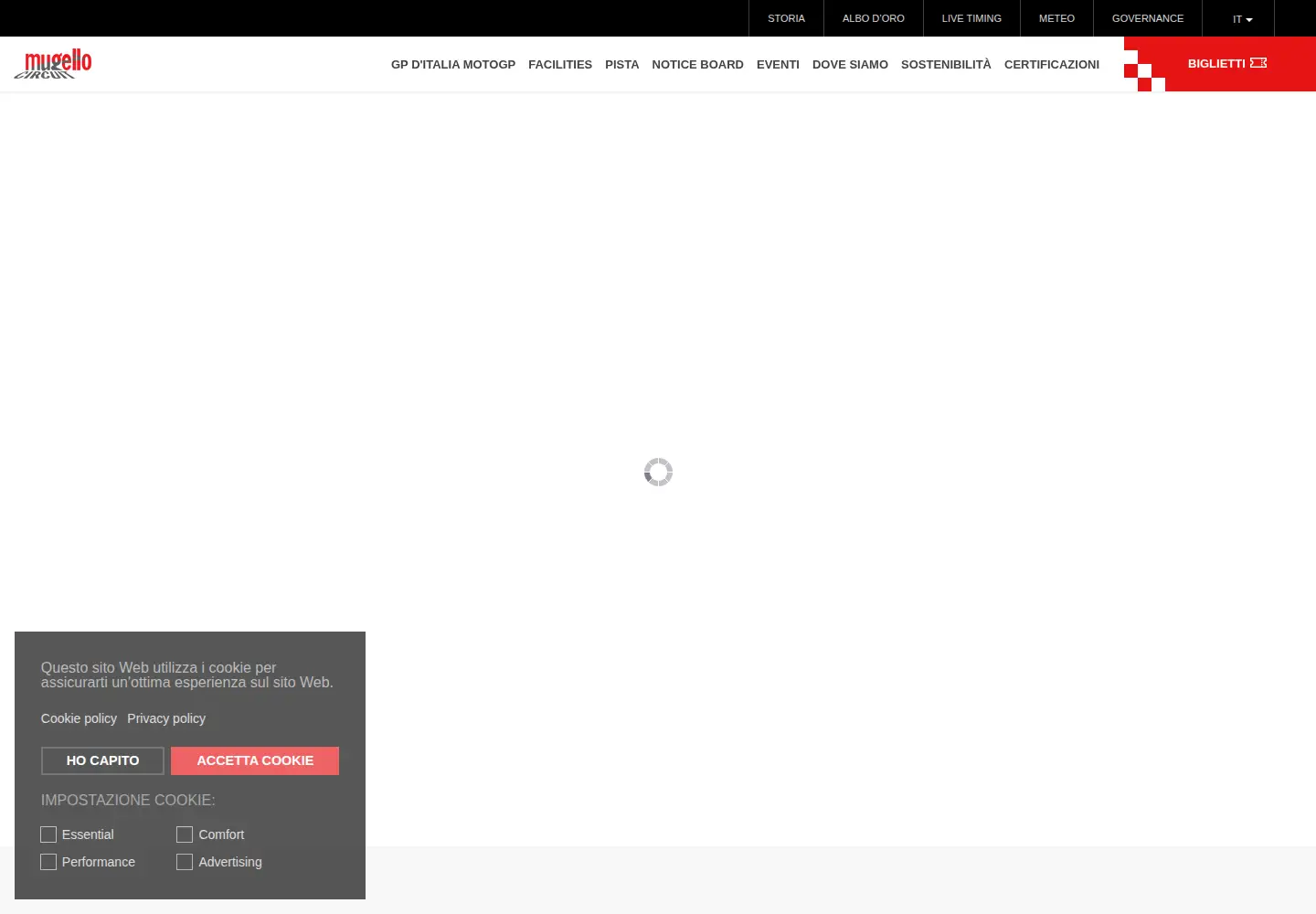
Task: Enable the Comfort cookie checkbox
Action: coord(185,834)
